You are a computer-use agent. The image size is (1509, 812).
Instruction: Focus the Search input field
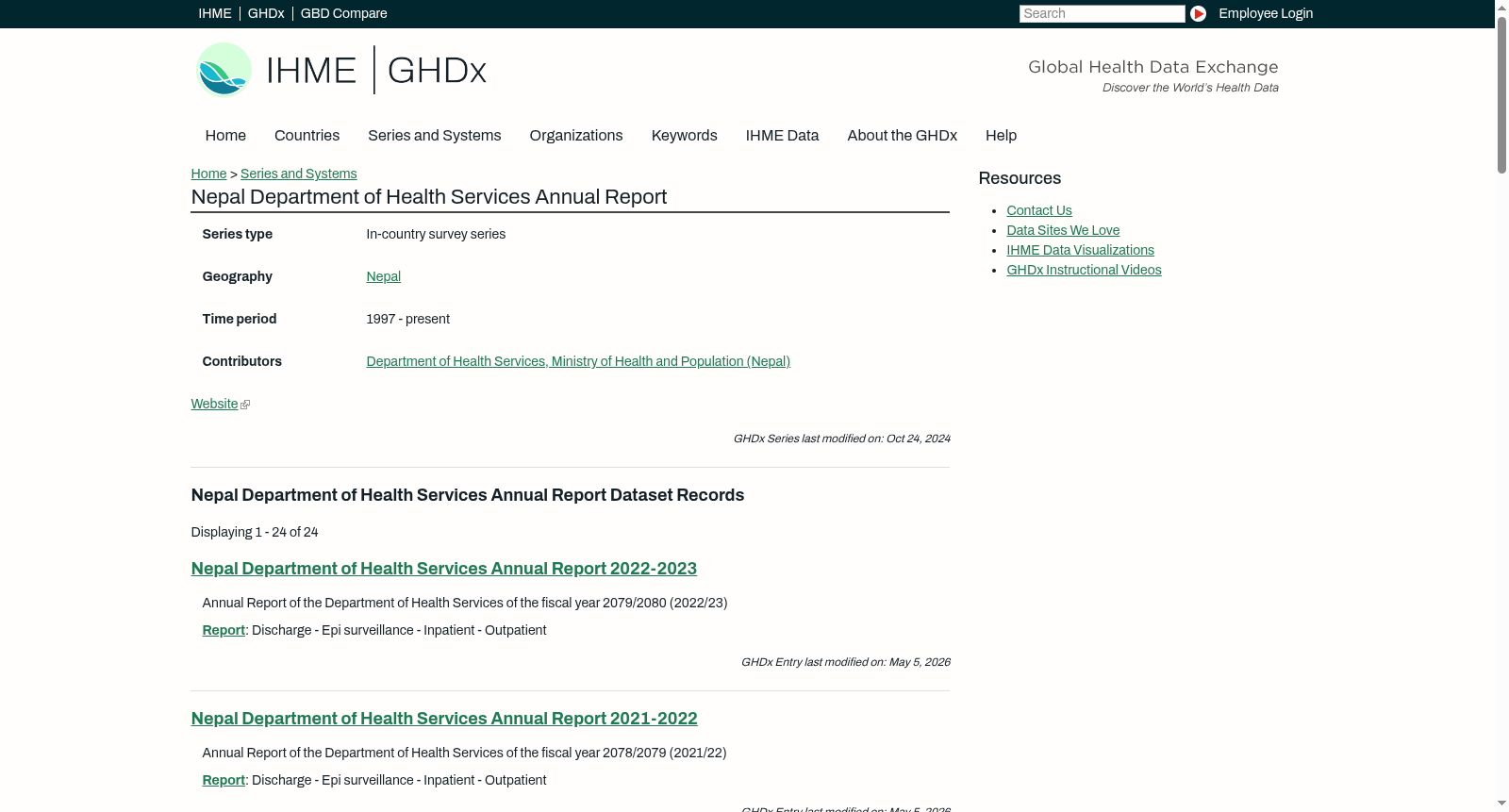point(1102,13)
